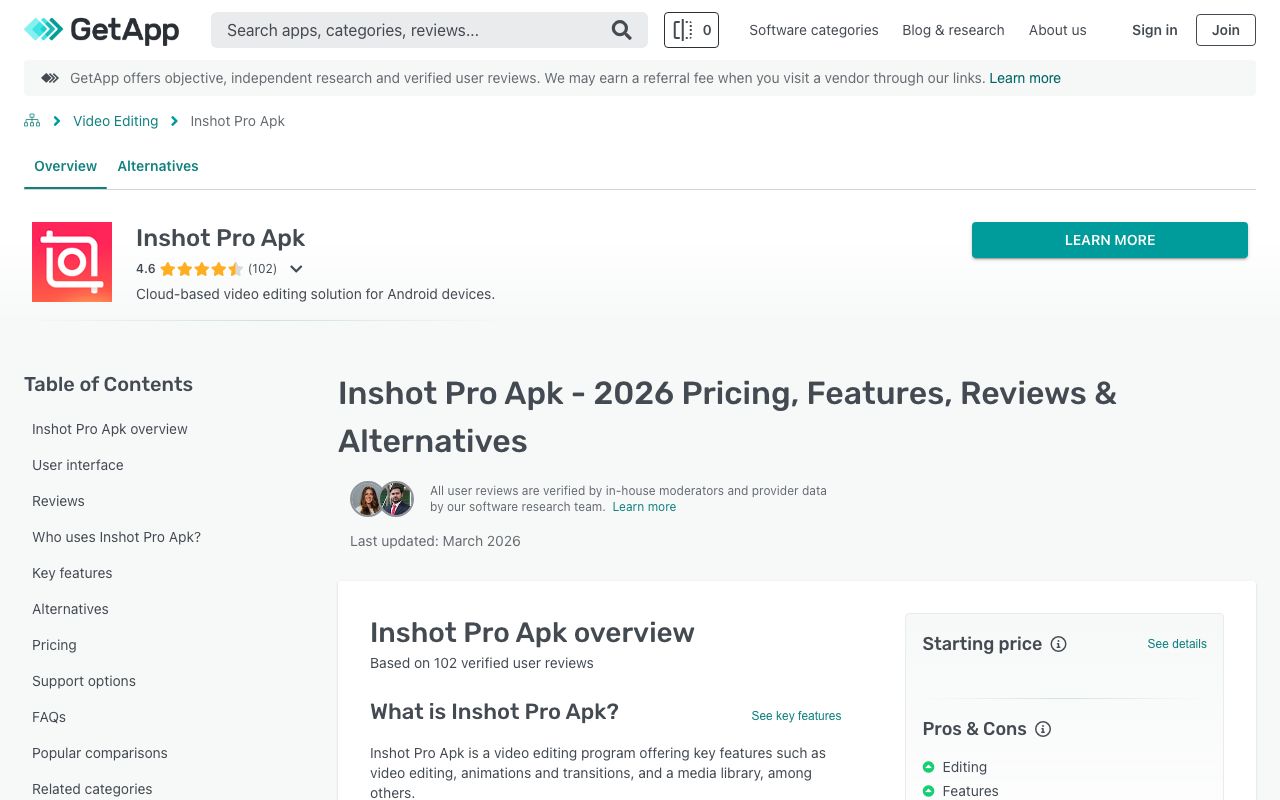This screenshot has width=1280, height=800.
Task: Click Learn more in the disclosure banner
Action: tap(1025, 78)
